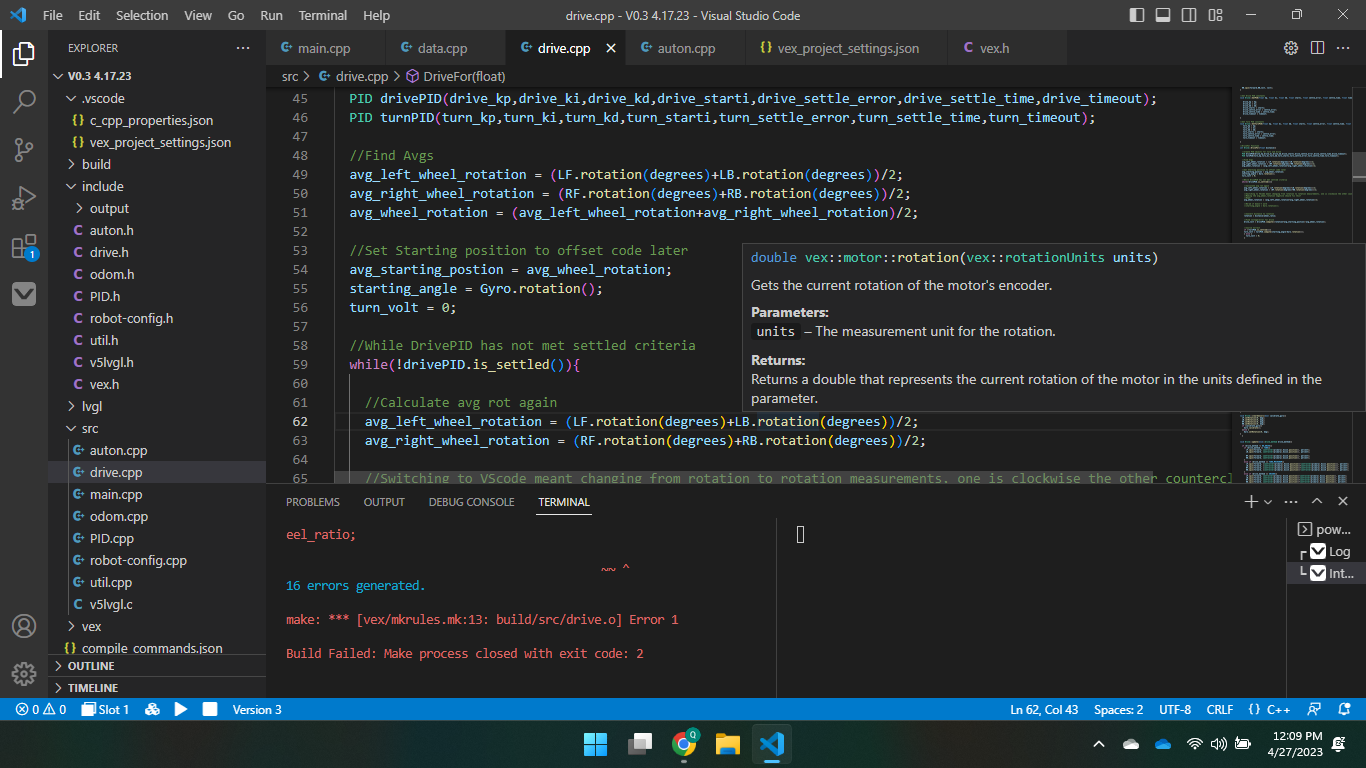Toggle the bottom Panel layout button
Image resolution: width=1366 pixels, height=768 pixels.
point(1163,15)
